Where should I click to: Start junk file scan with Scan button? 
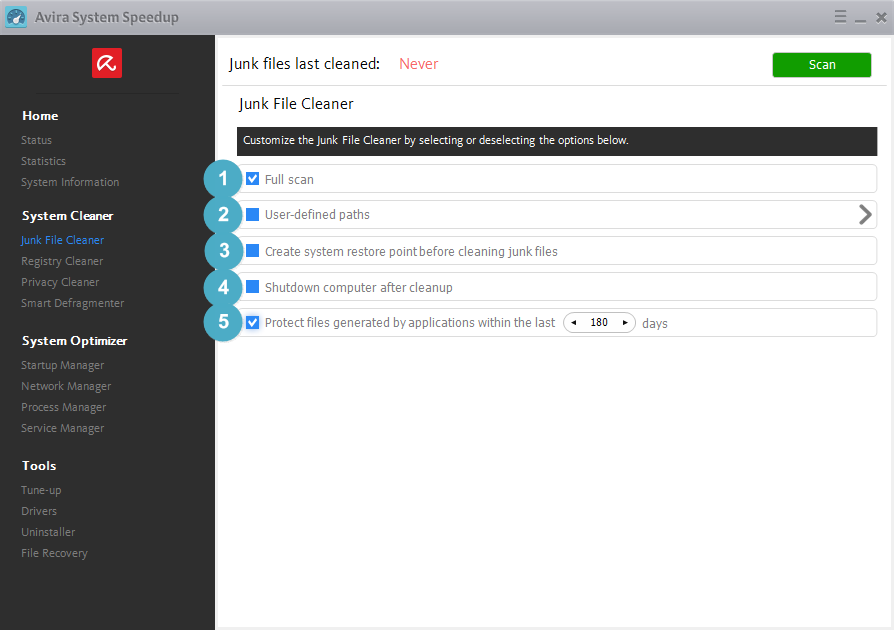[821, 64]
